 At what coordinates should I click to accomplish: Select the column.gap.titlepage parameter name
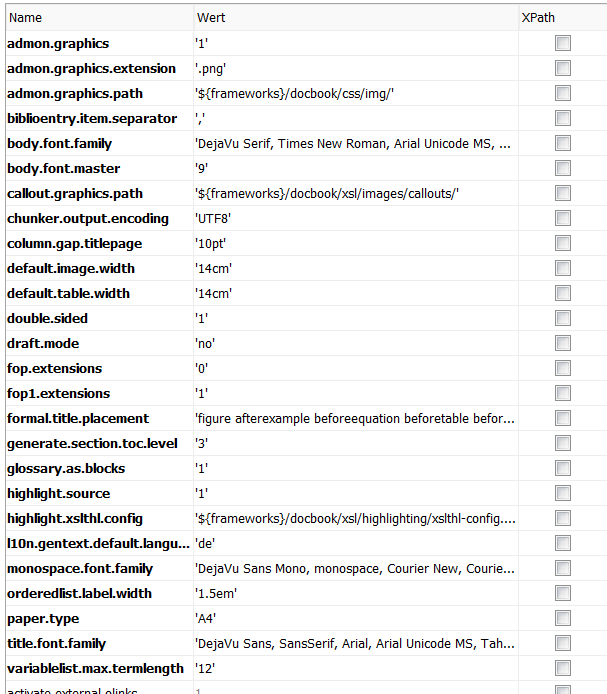[x=75, y=244]
